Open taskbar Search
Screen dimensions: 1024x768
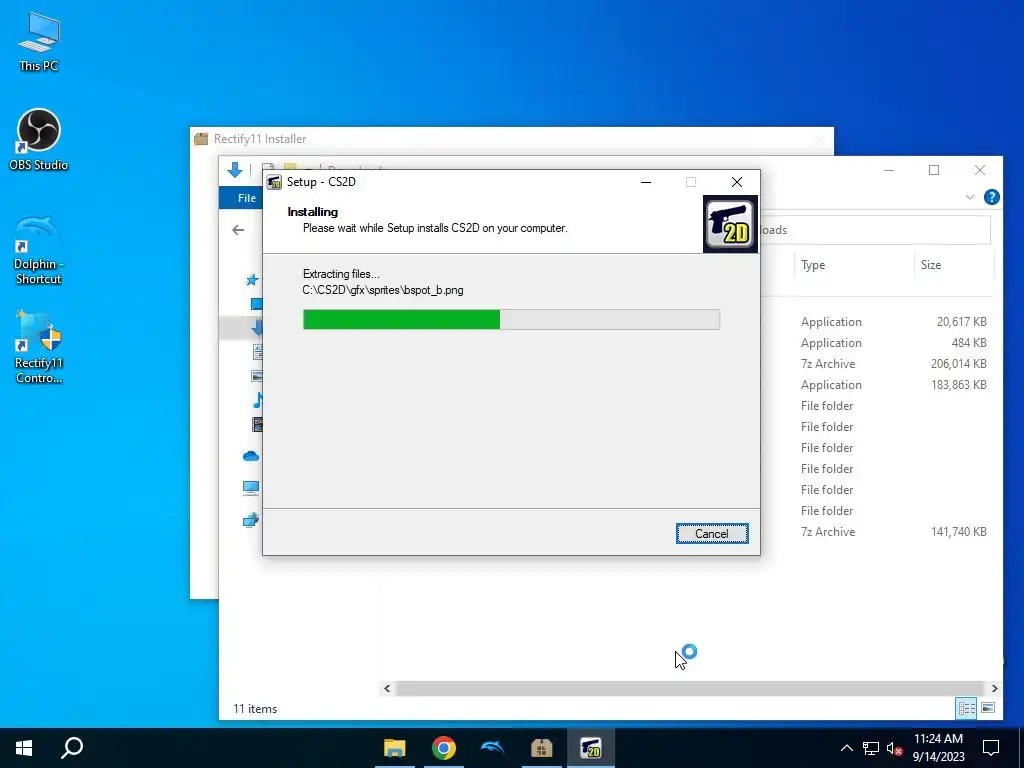[x=72, y=748]
